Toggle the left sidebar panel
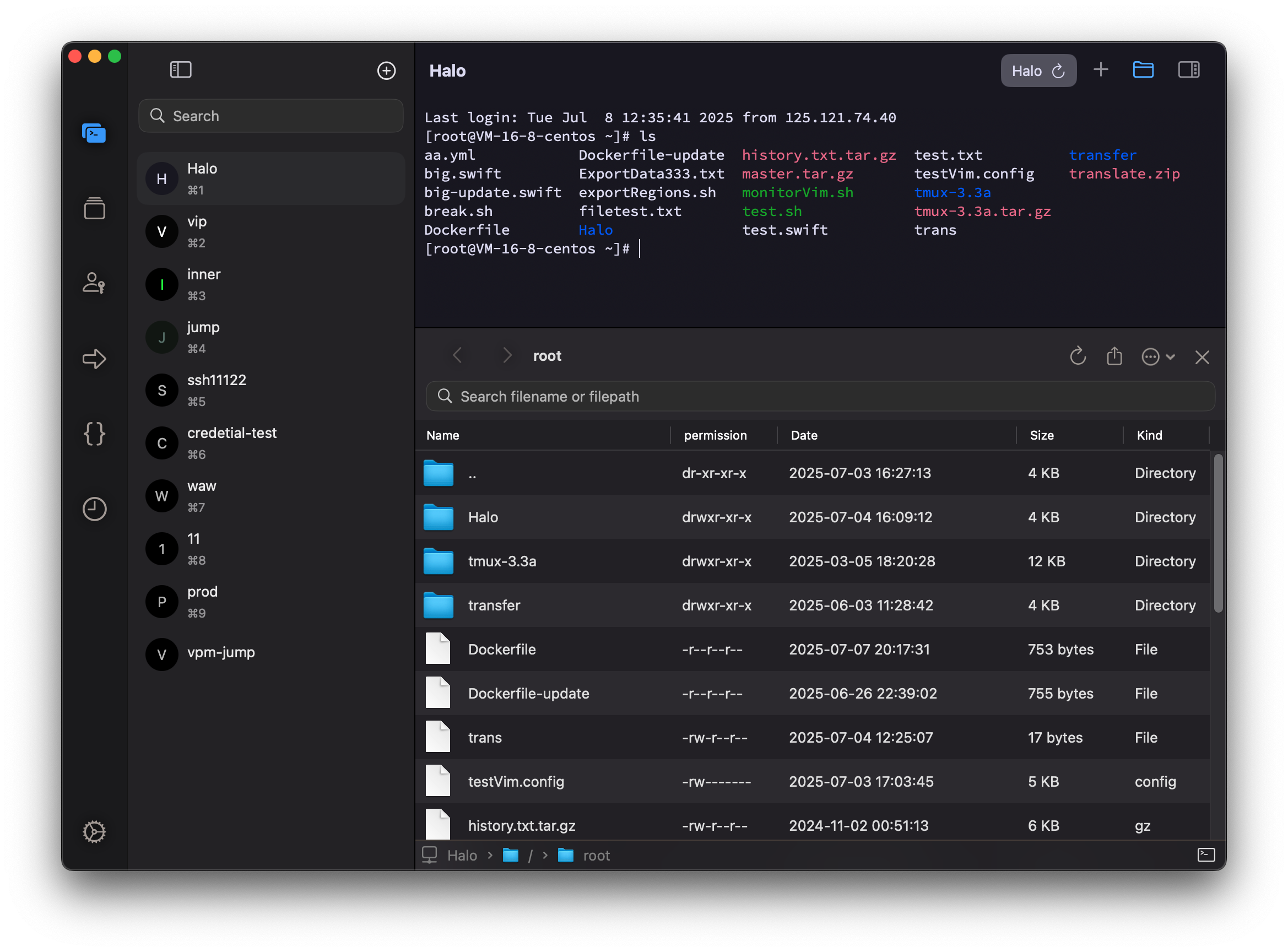 click(180, 70)
